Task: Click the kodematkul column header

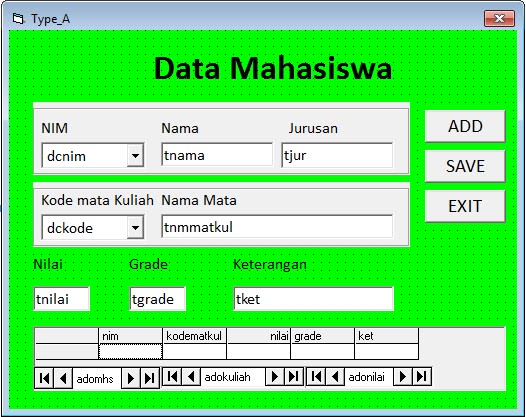Action: (x=195, y=336)
